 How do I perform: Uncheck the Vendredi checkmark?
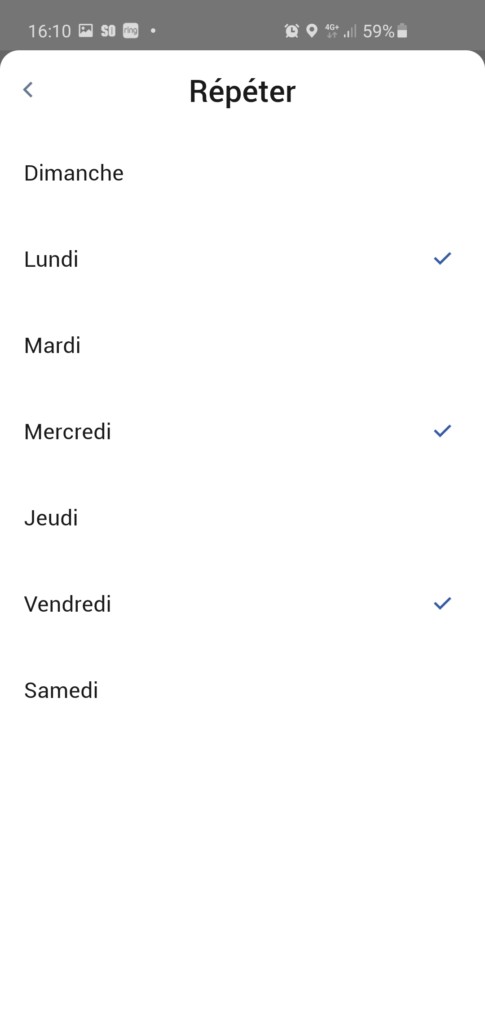442,603
